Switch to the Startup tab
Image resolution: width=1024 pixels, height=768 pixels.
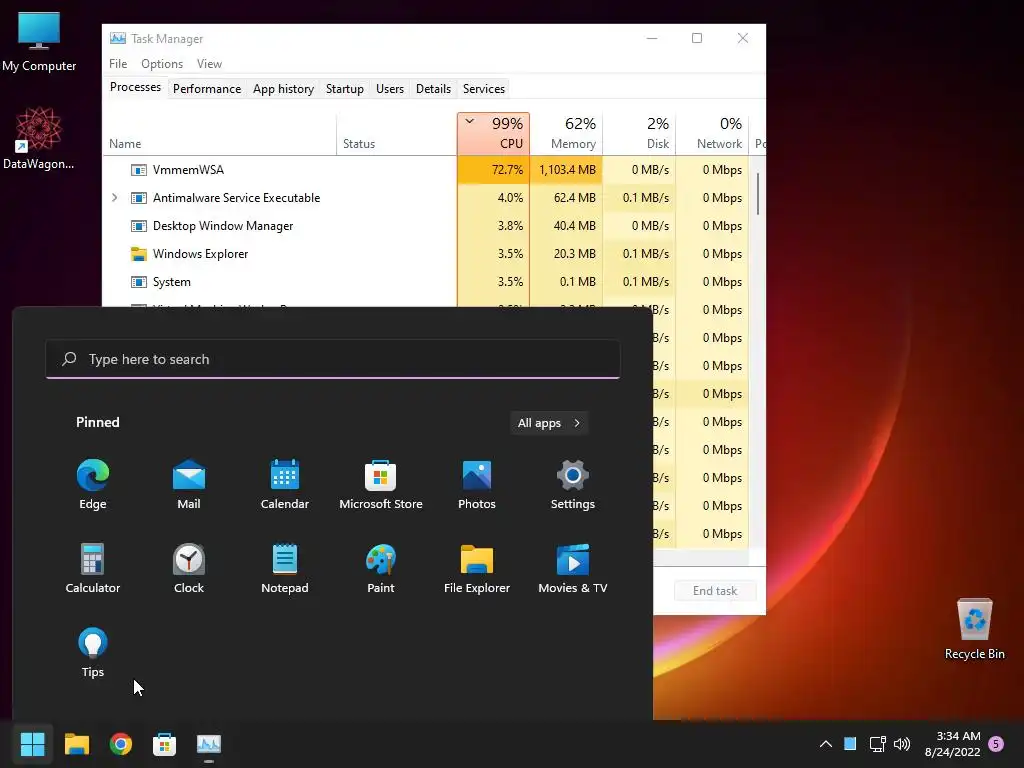pos(345,89)
